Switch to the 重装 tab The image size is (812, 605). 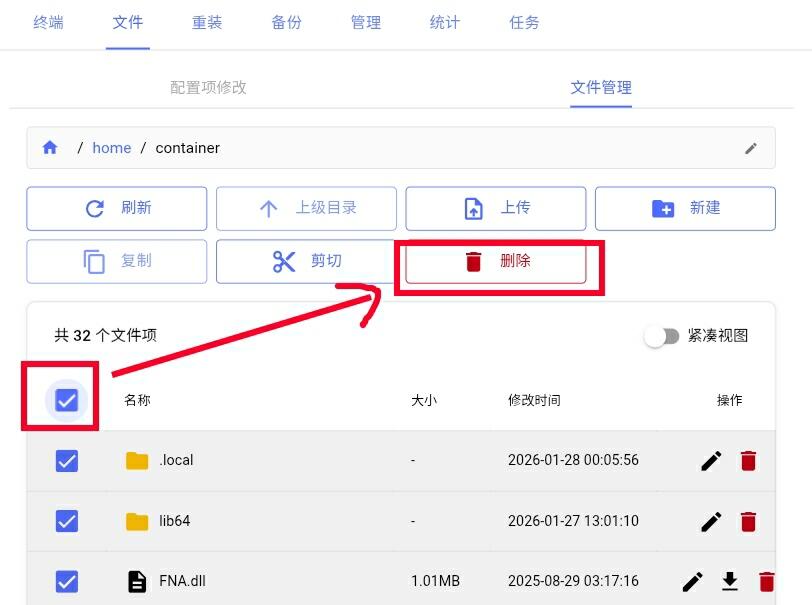[207, 23]
